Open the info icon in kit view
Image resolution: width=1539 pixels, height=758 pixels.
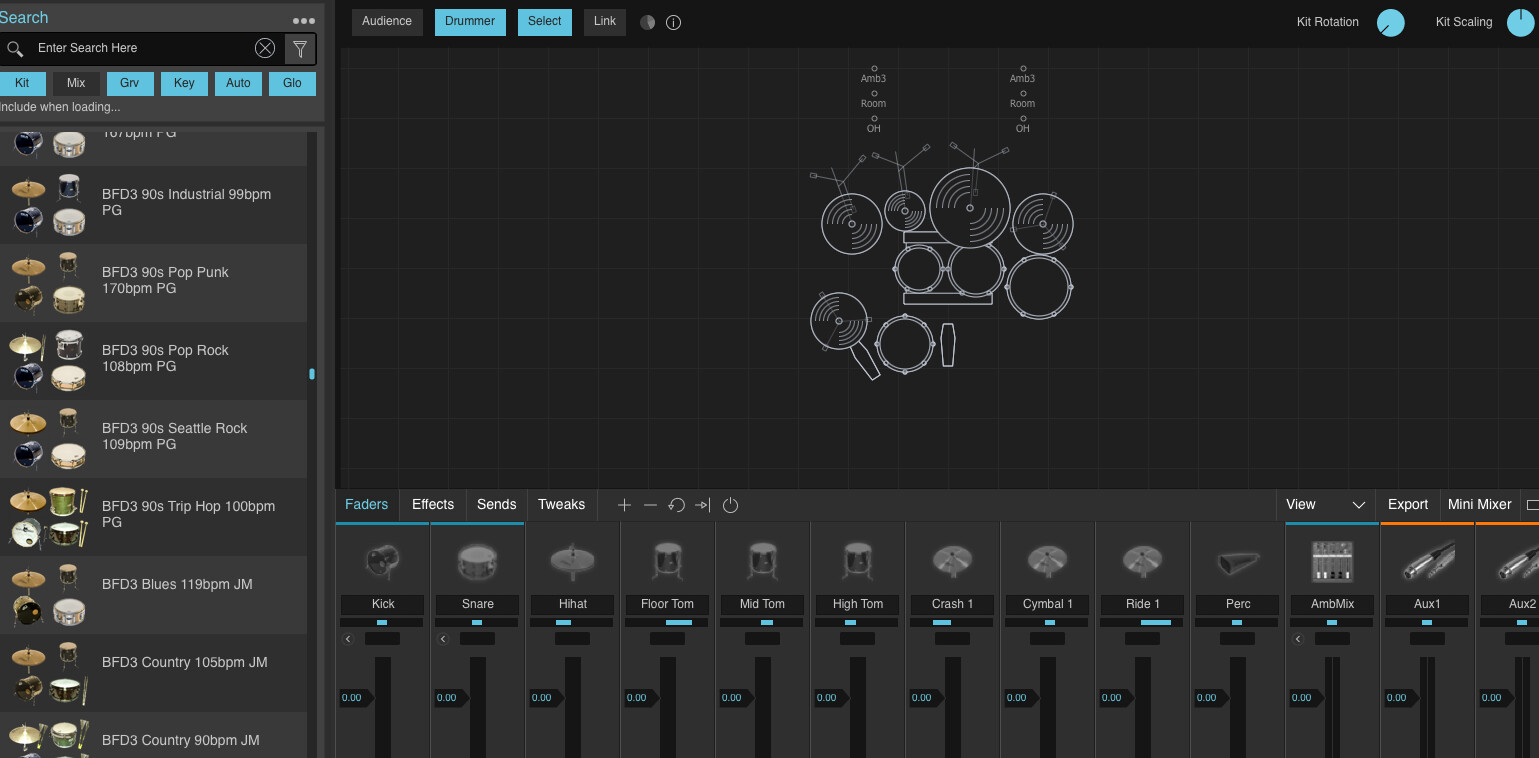674,22
